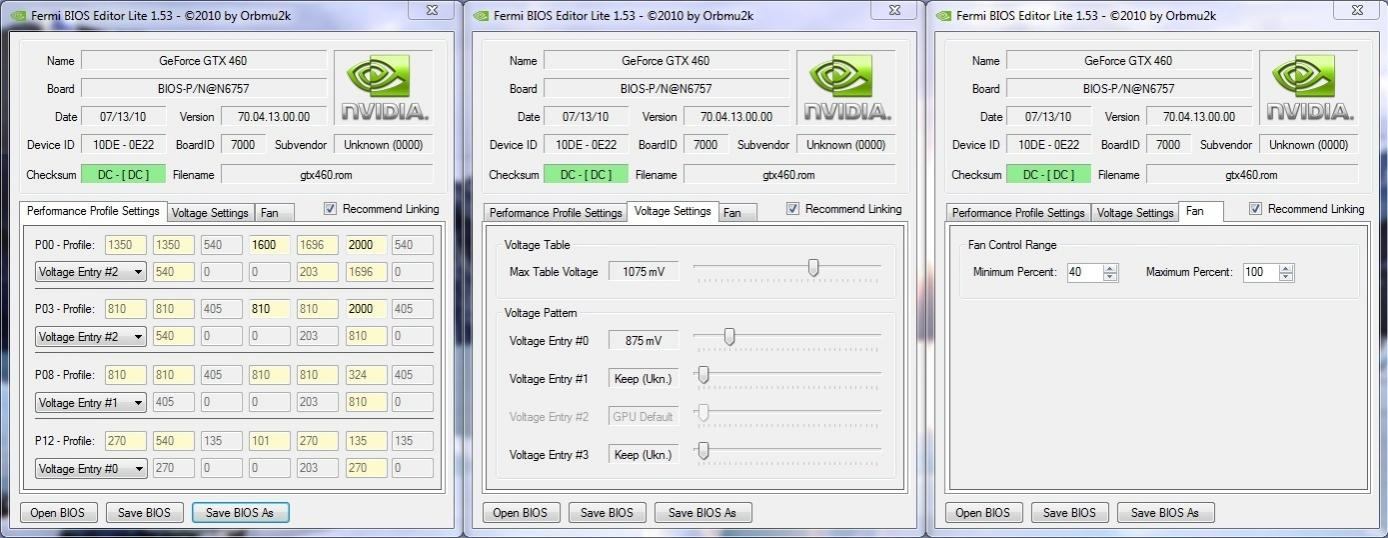Click the Maximum Percent field showing 100

pos(1261,272)
